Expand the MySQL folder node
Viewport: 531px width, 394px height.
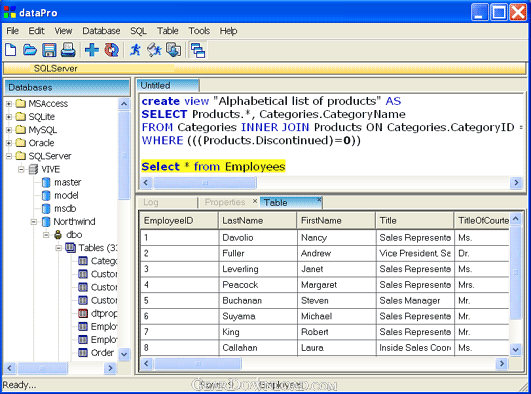(x=9, y=130)
